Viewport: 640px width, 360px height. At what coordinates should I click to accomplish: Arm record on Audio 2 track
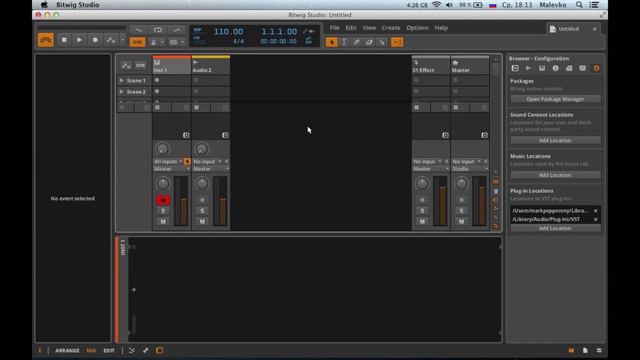202,200
